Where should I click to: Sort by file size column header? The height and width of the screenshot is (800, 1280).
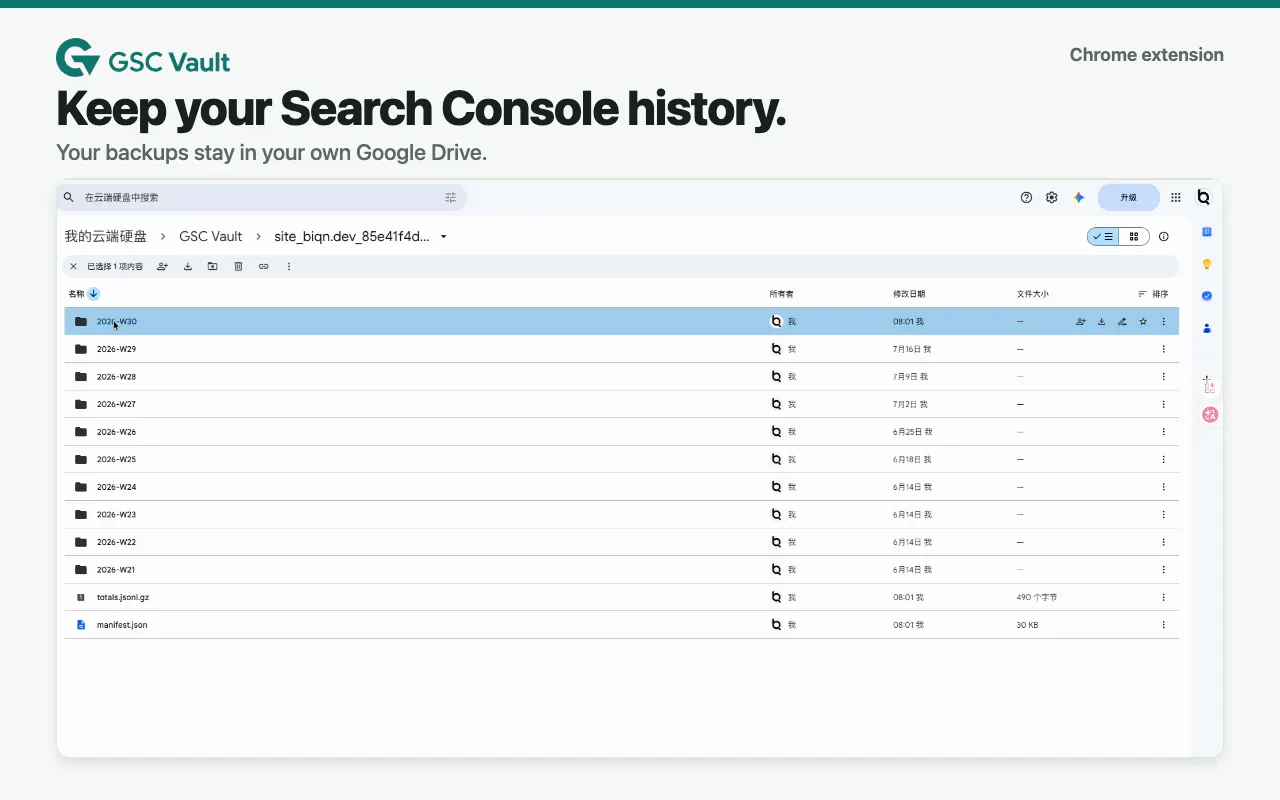pos(1033,294)
